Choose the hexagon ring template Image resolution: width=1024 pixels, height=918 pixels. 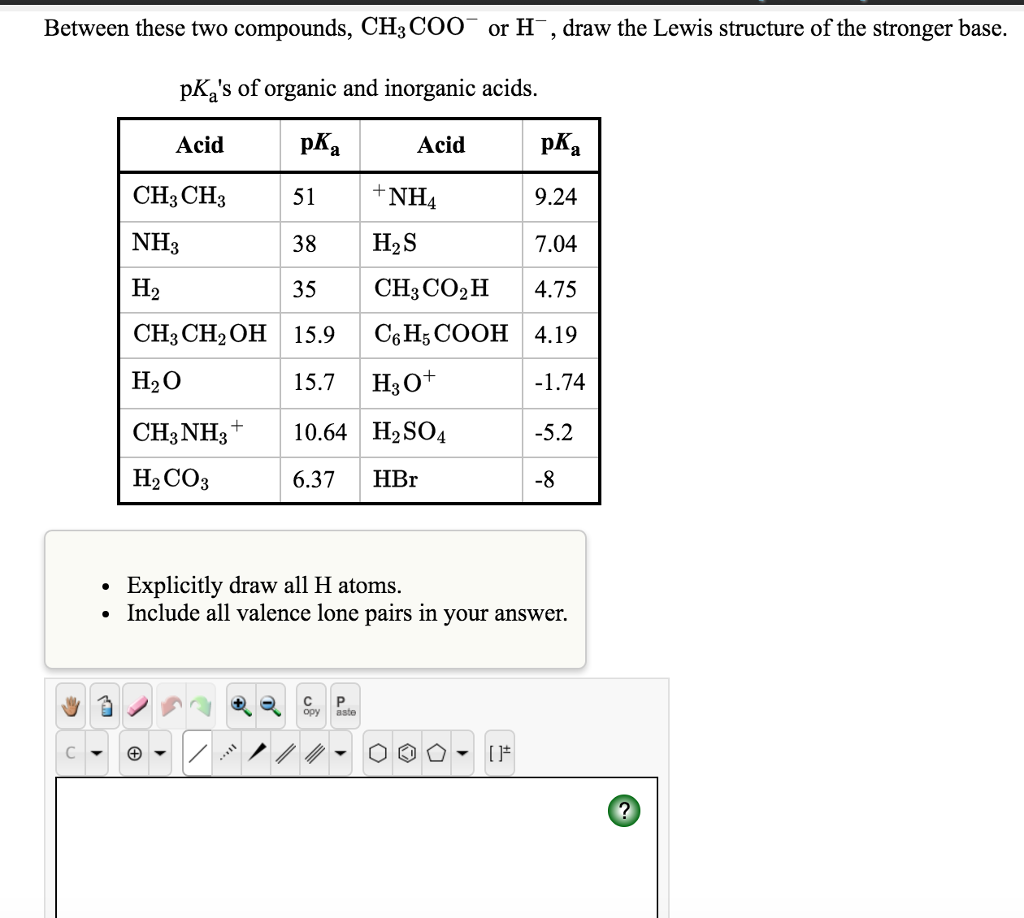(378, 752)
